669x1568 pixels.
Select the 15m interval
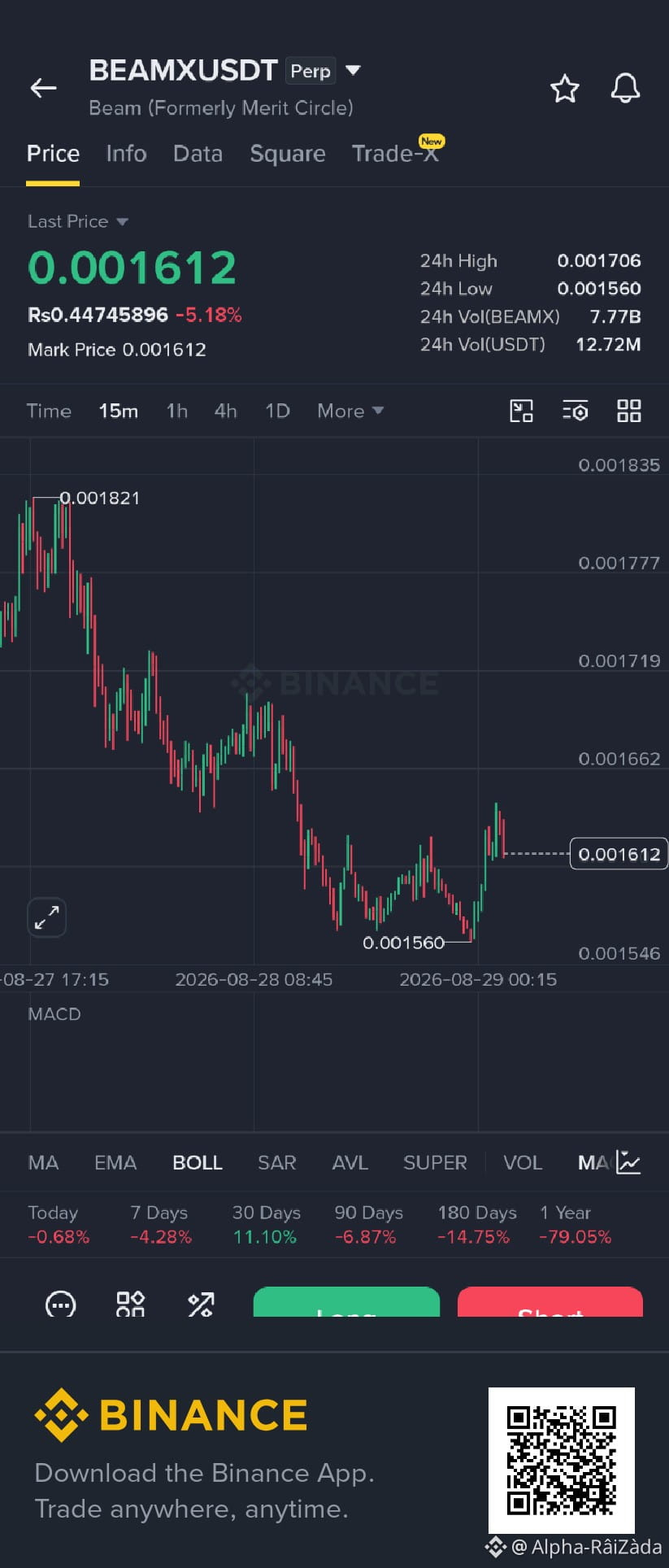pyautogui.click(x=118, y=411)
